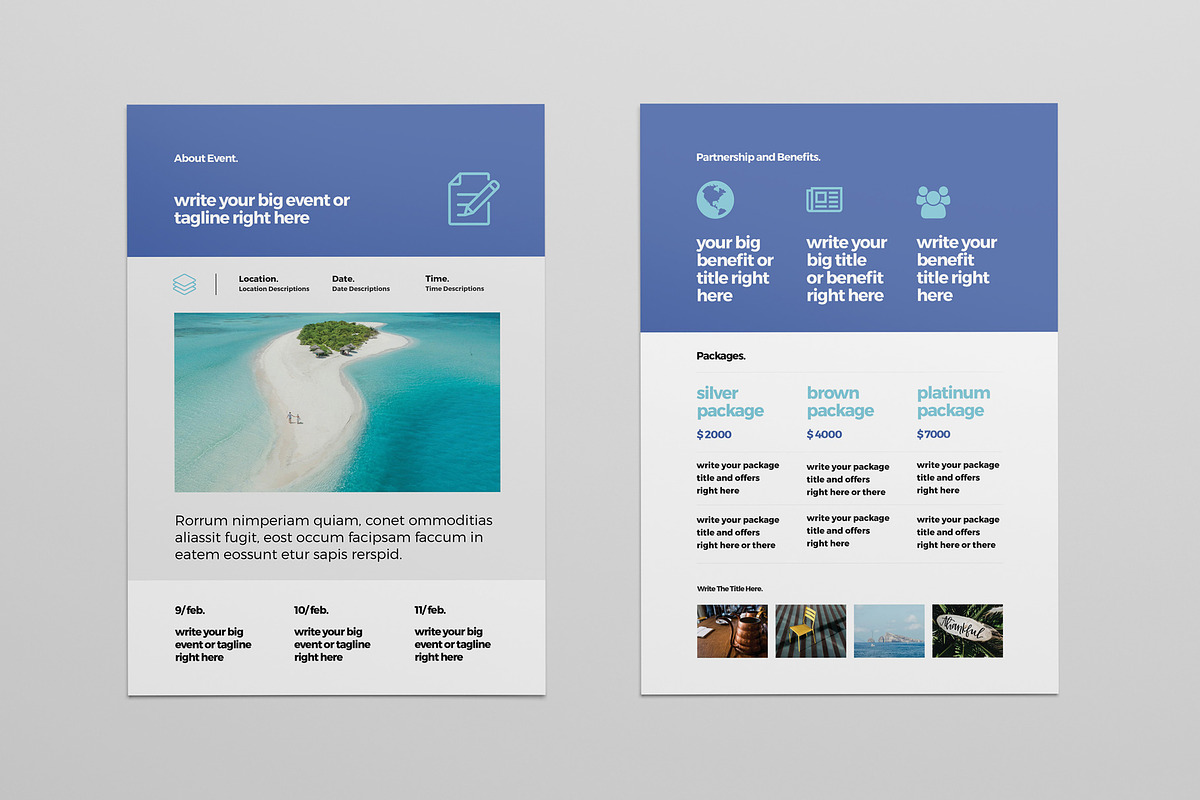Viewport: 1200px width, 800px height.
Task: Click the 'About Event.' heading
Action: [206, 158]
